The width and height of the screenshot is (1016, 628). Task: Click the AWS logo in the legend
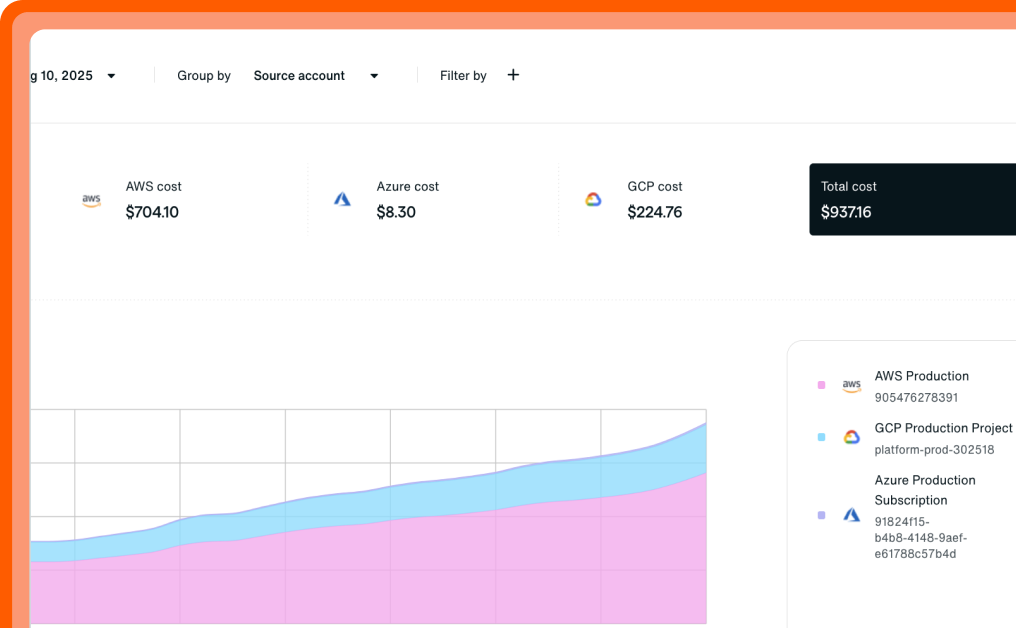[x=851, y=386]
